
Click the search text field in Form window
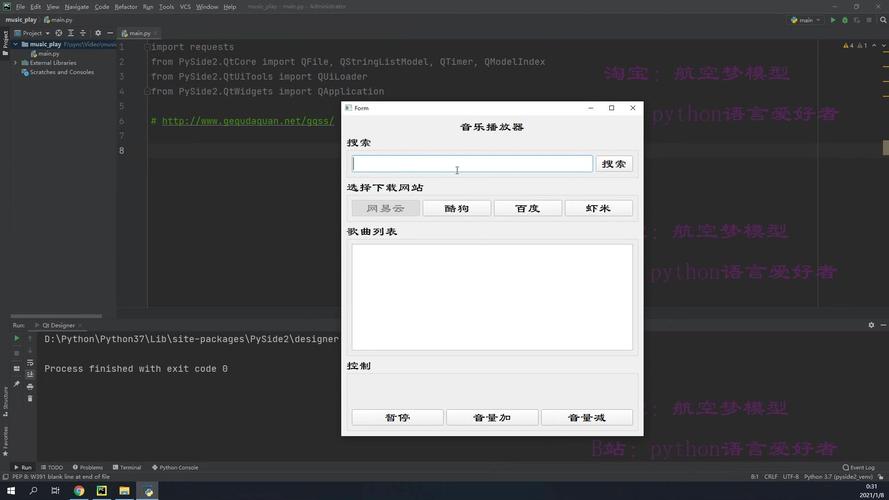[472, 164]
